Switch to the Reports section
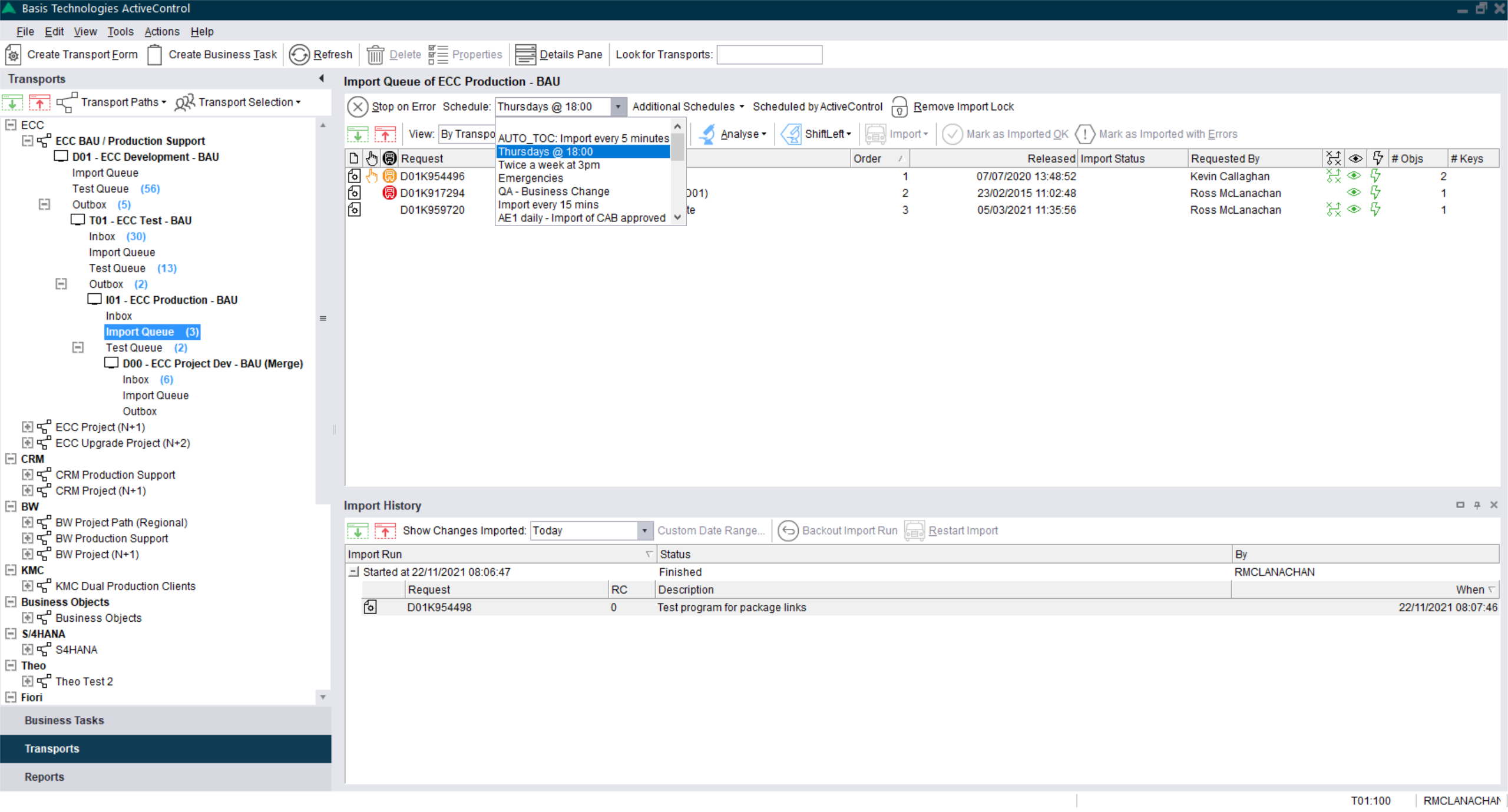This screenshot has width=1508, height=812. (44, 777)
